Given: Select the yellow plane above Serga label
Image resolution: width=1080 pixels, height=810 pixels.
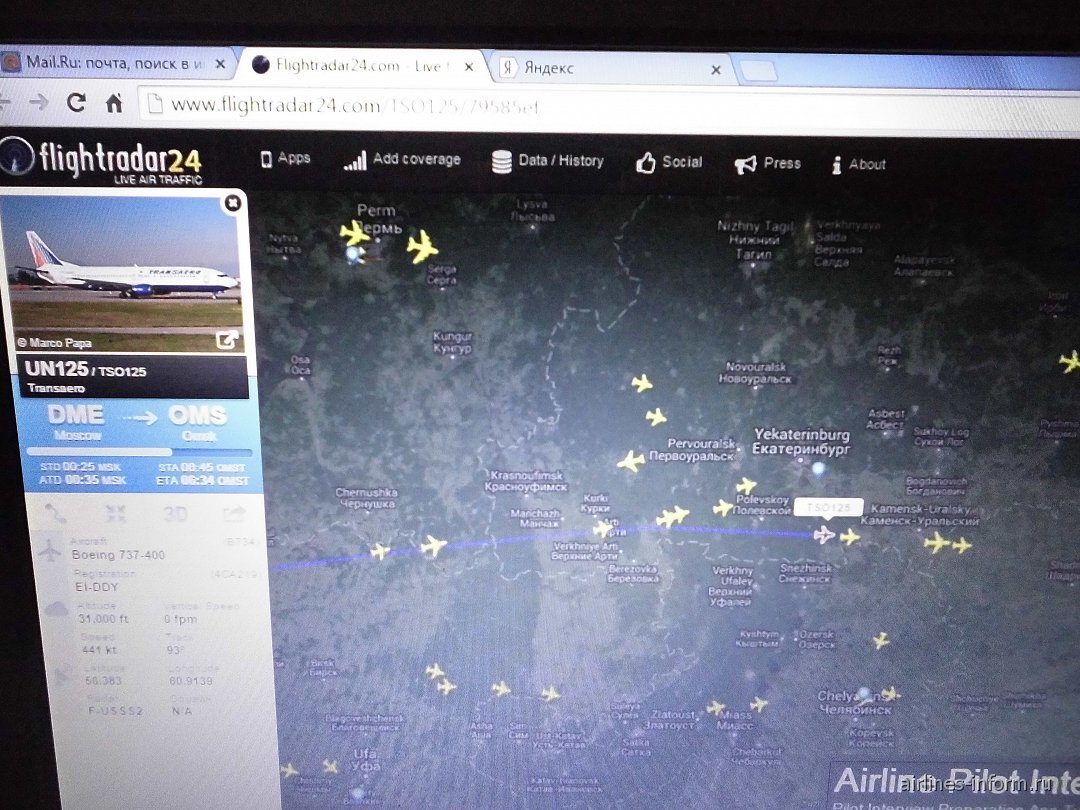Looking at the screenshot, I should tap(422, 247).
